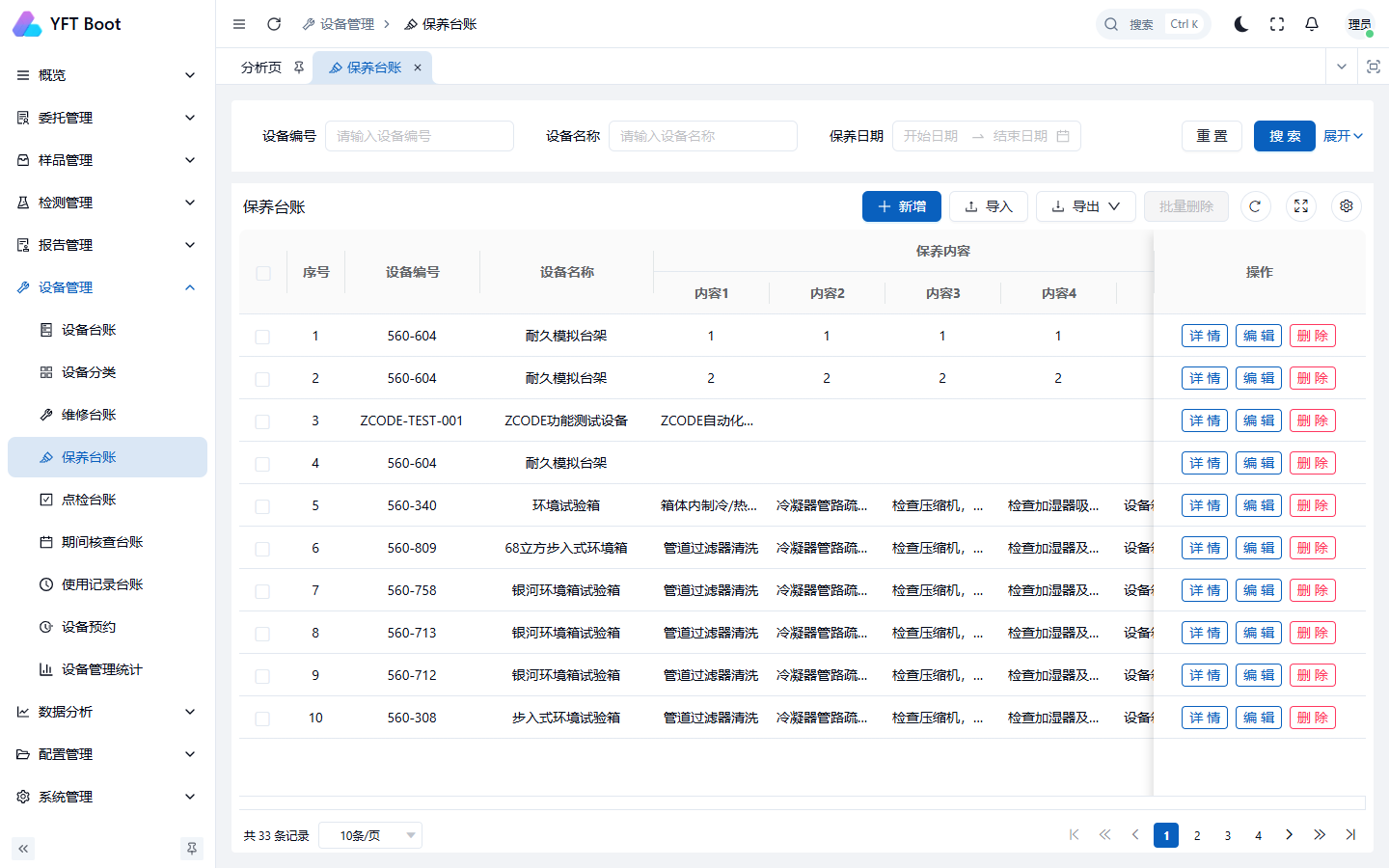Click the YFT Boot logo

[x=68, y=24]
